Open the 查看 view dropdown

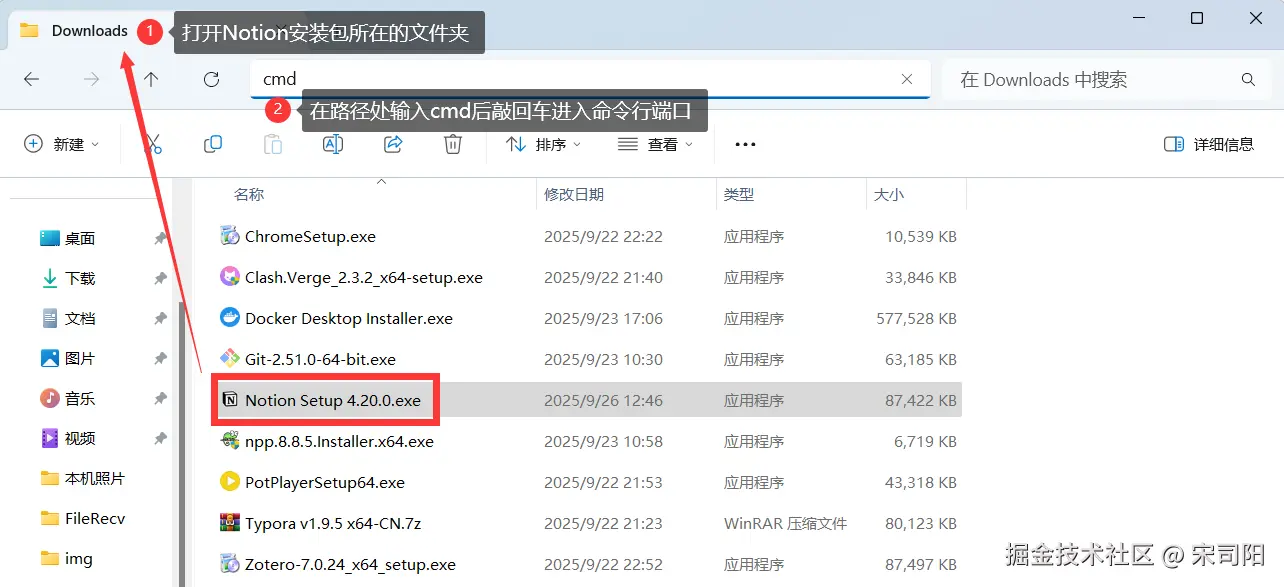click(655, 144)
